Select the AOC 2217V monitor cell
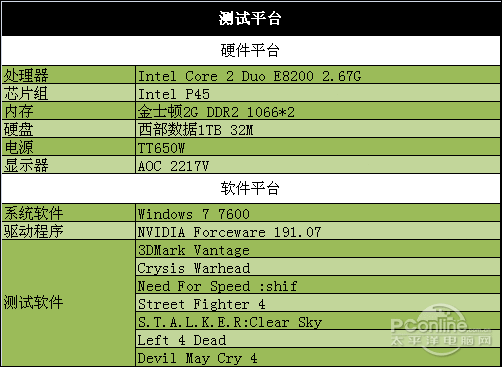Screen dimensions: 502x367 (318, 165)
